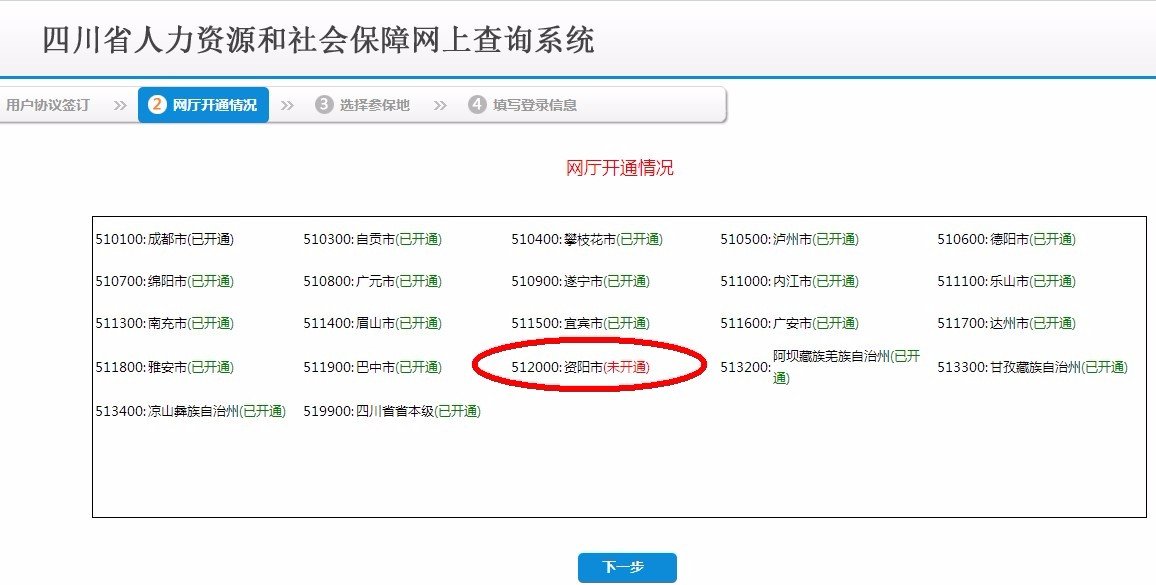Click the 攀枝花市(已开通) link
This screenshot has width=1156, height=585.
point(590,237)
